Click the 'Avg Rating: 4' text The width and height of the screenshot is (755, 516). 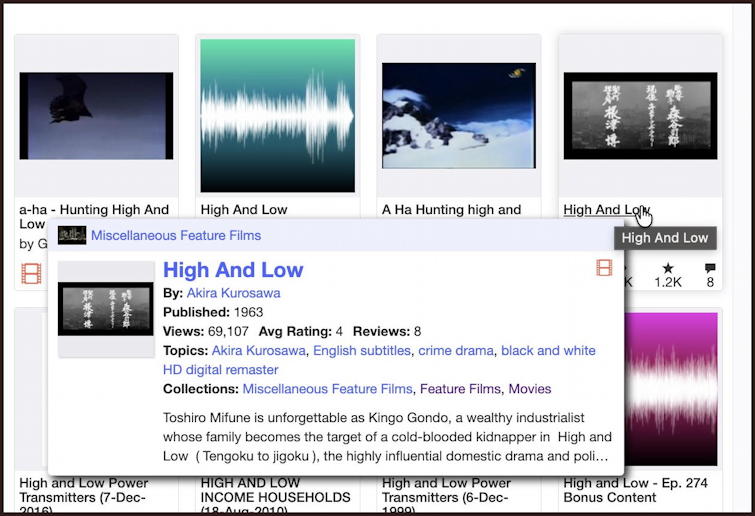click(300, 331)
